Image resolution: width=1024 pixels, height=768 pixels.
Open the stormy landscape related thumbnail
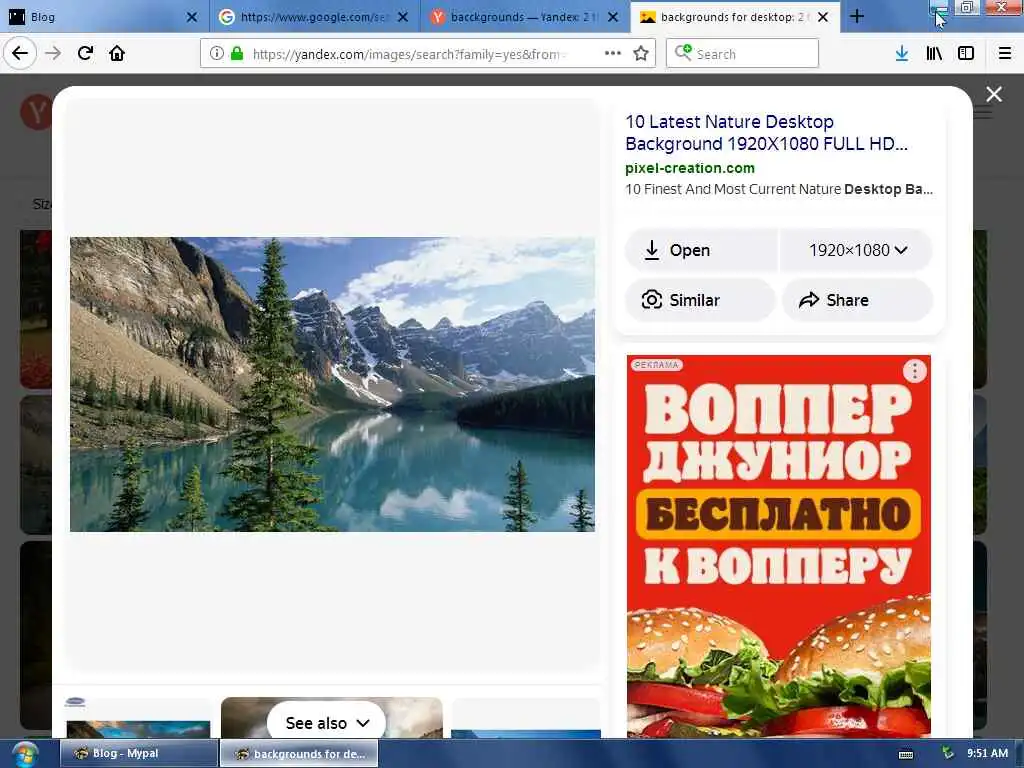pos(332,717)
